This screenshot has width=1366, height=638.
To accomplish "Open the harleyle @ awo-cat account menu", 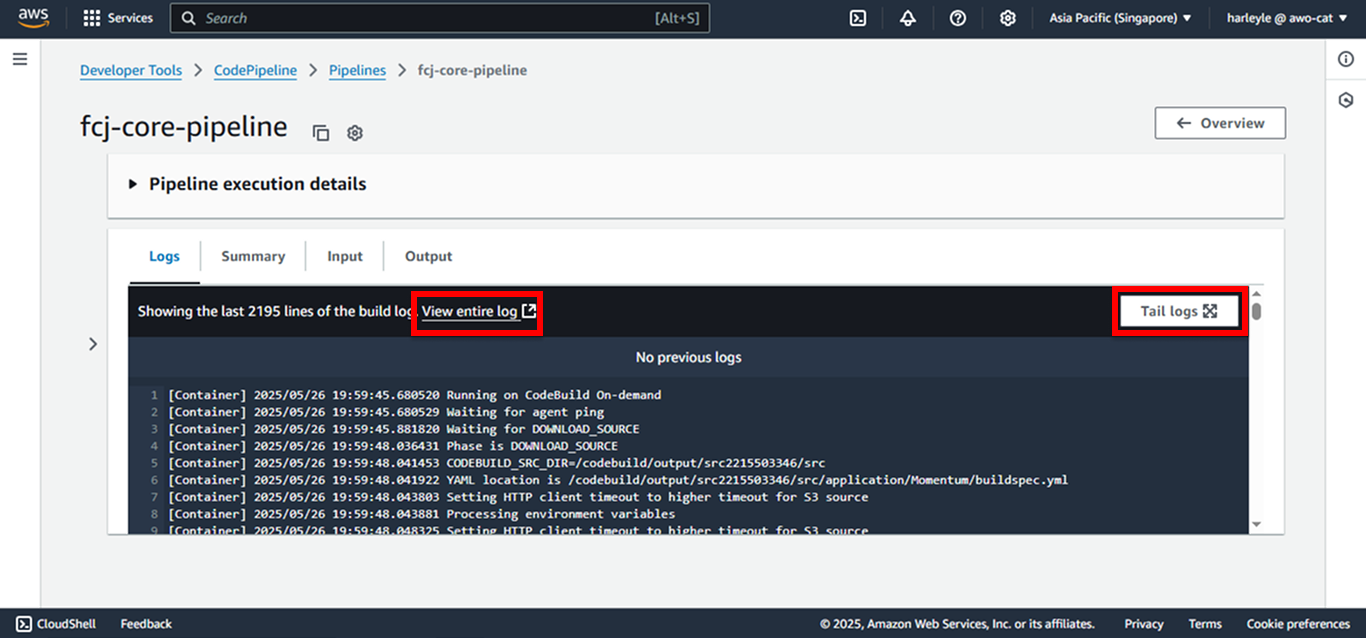I will (1288, 18).
